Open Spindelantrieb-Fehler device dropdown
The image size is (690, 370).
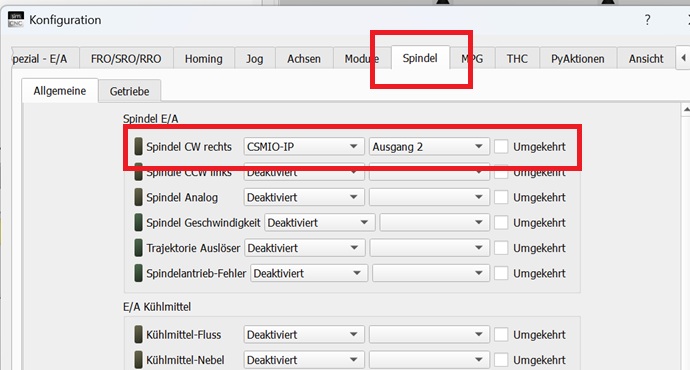pos(309,273)
